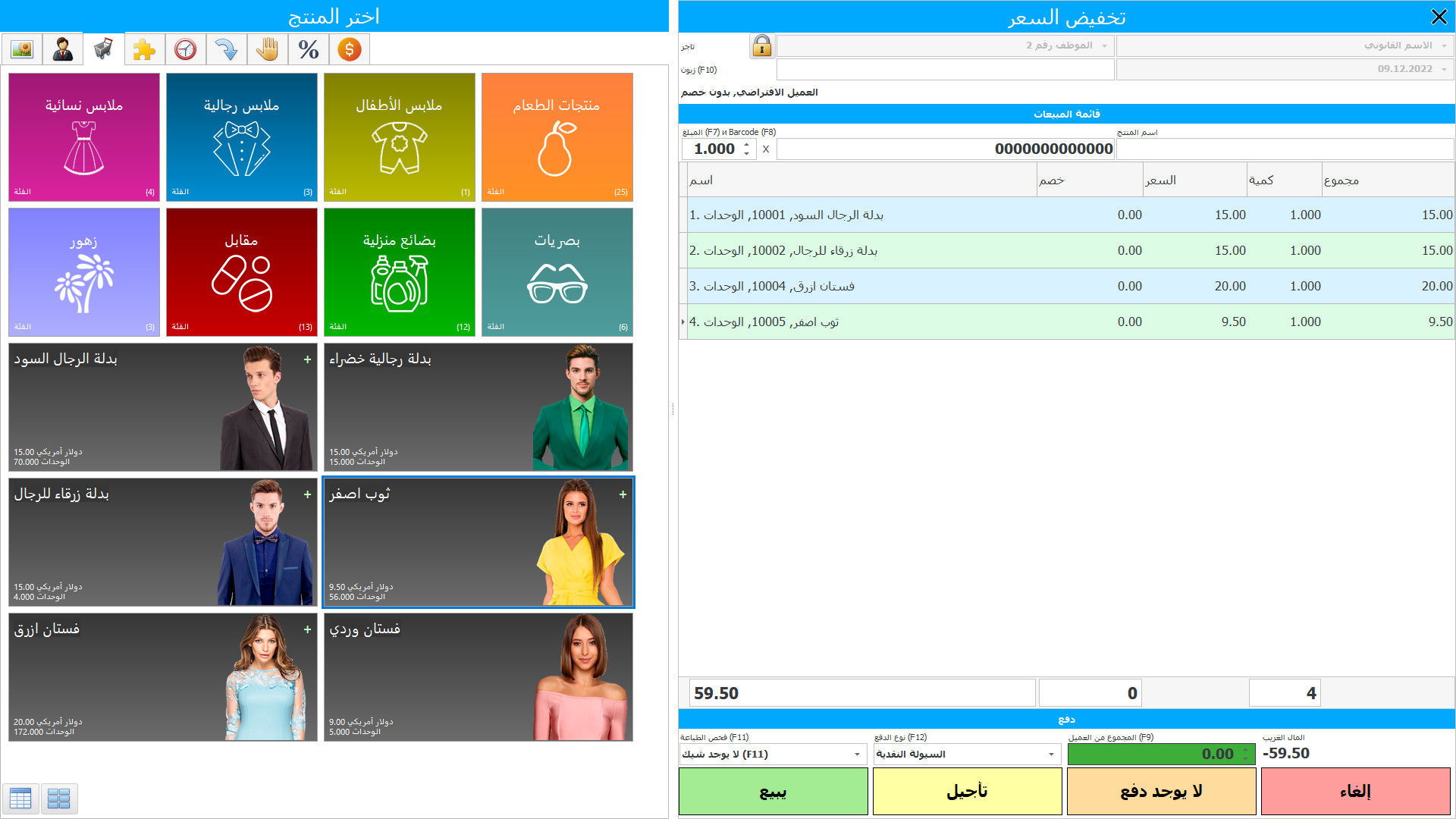Click the clock history icon
Screen dimensions: 1456x819
(x=186, y=49)
